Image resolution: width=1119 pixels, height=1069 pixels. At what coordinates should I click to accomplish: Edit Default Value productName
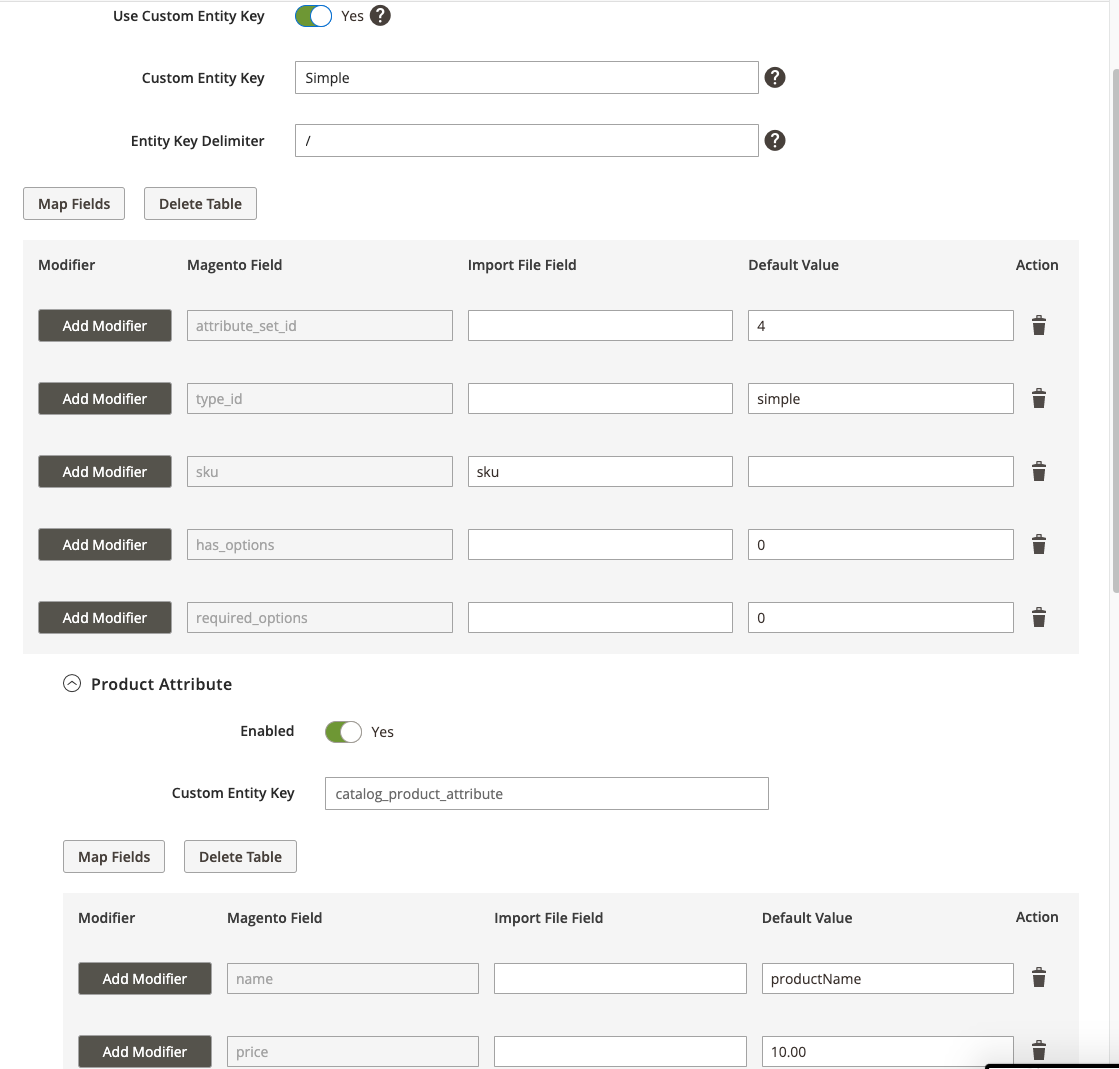pos(888,978)
